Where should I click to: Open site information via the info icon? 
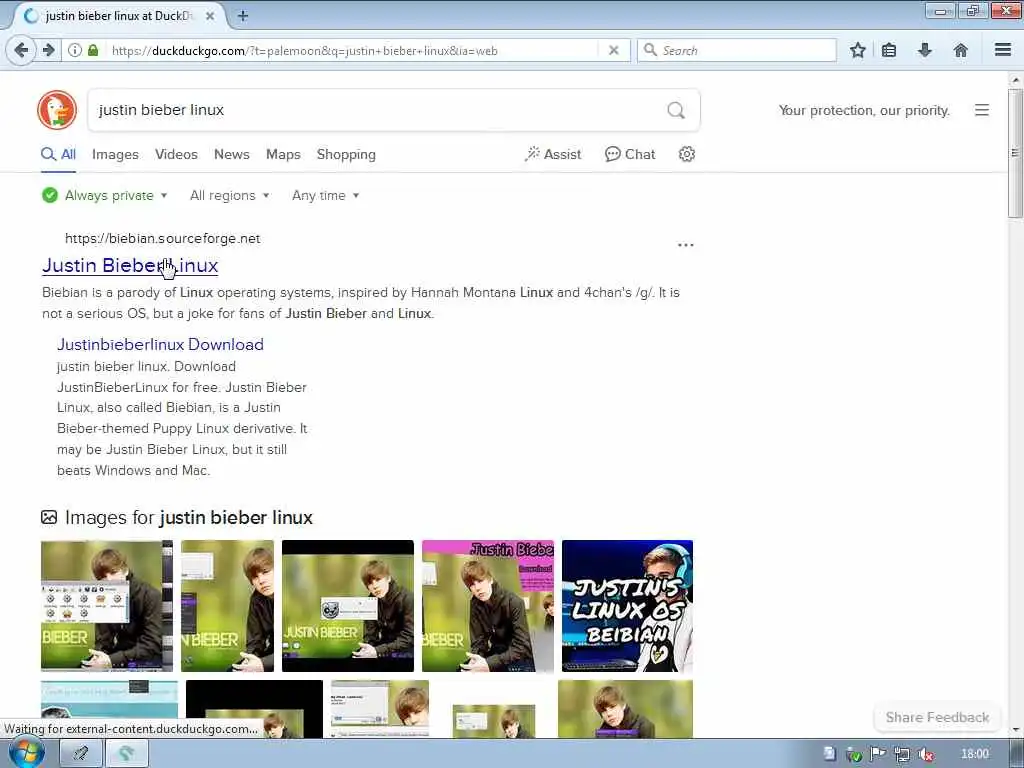(x=75, y=50)
